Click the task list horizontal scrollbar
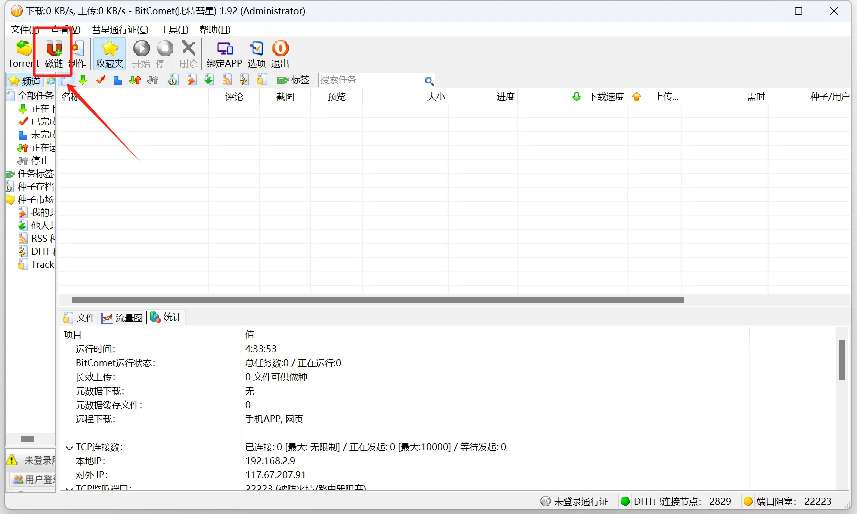Image resolution: width=857 pixels, height=514 pixels. pyautogui.click(x=370, y=299)
